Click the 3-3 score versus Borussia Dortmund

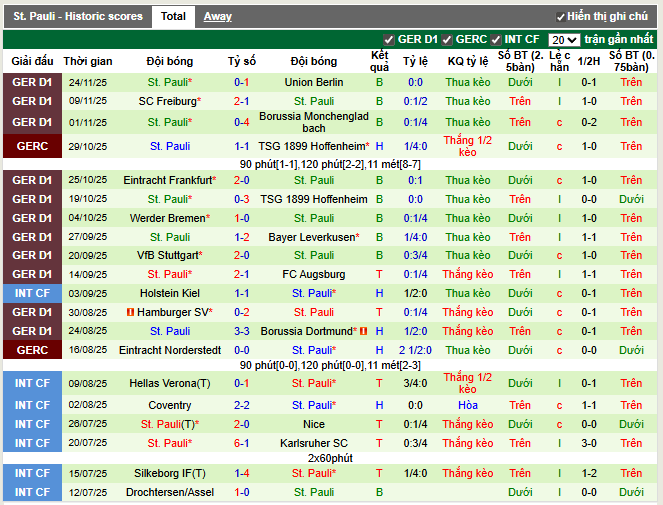point(241,331)
